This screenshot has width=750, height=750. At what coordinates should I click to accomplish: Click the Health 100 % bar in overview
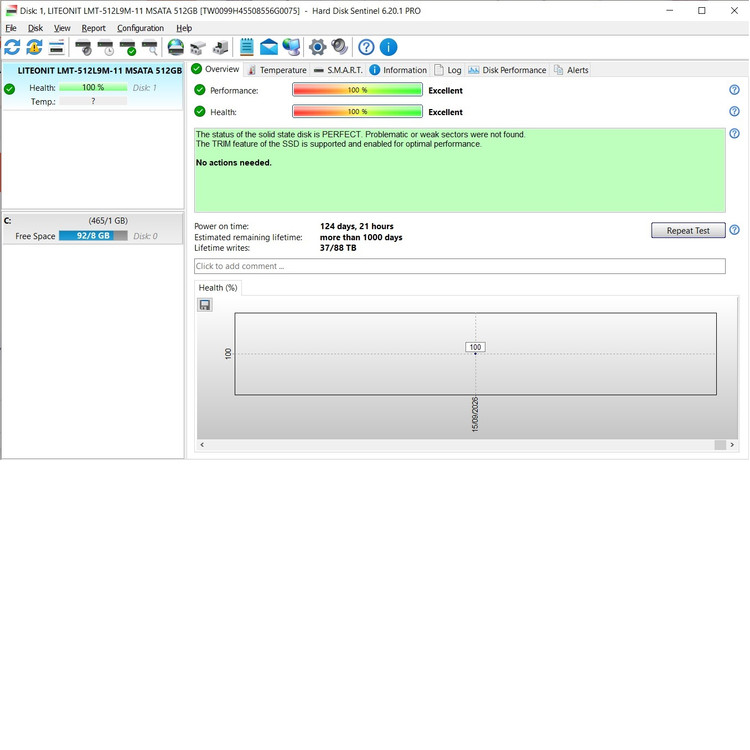coord(357,111)
